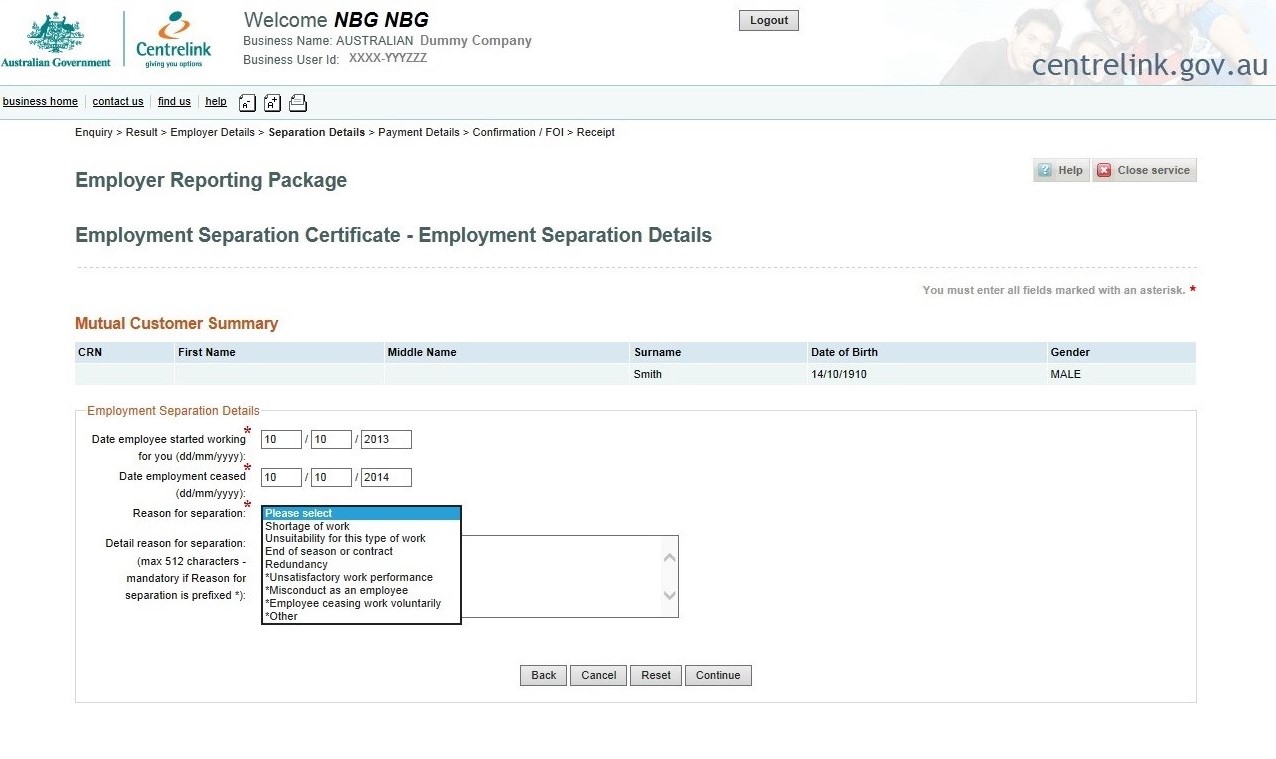Open the print page icon
This screenshot has height=759, width=1276.
coord(298,102)
